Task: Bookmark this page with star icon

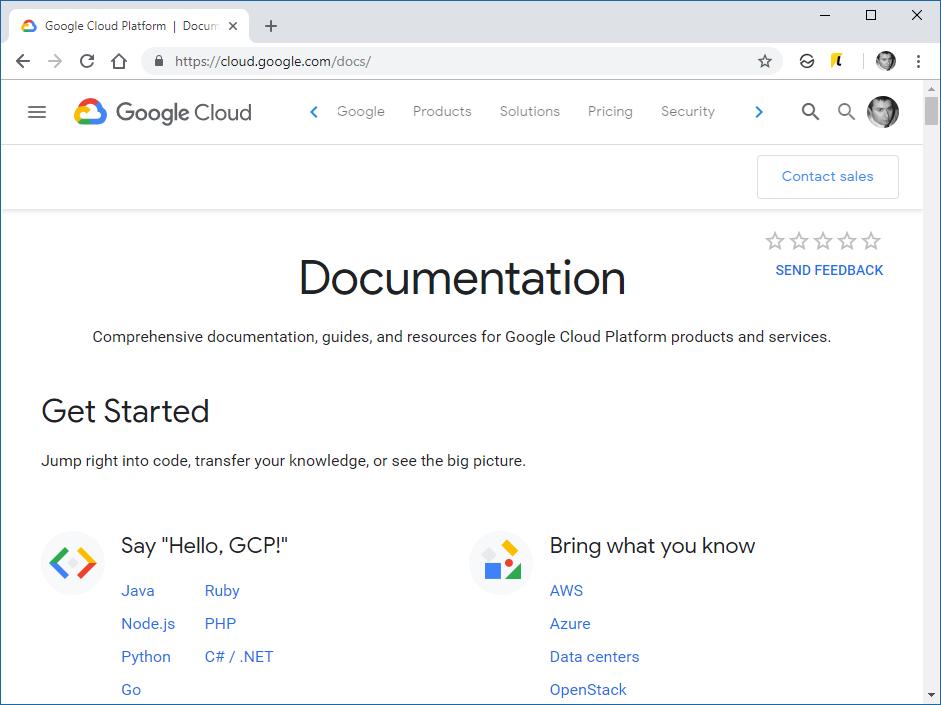Action: pos(765,61)
